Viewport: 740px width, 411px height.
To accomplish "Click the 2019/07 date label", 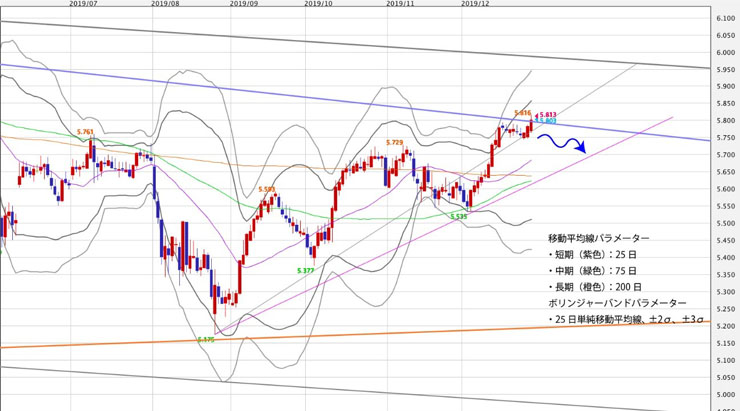I will (83, 3).
